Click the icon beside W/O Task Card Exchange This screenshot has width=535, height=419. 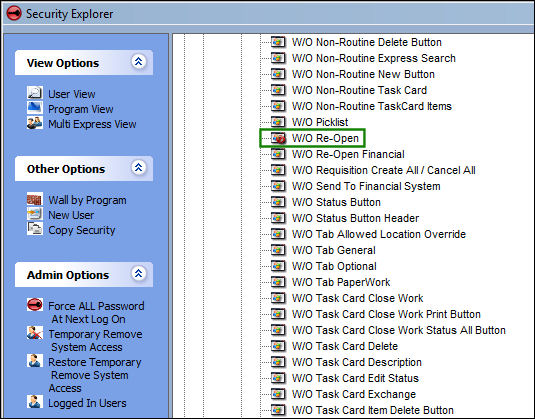tap(278, 394)
